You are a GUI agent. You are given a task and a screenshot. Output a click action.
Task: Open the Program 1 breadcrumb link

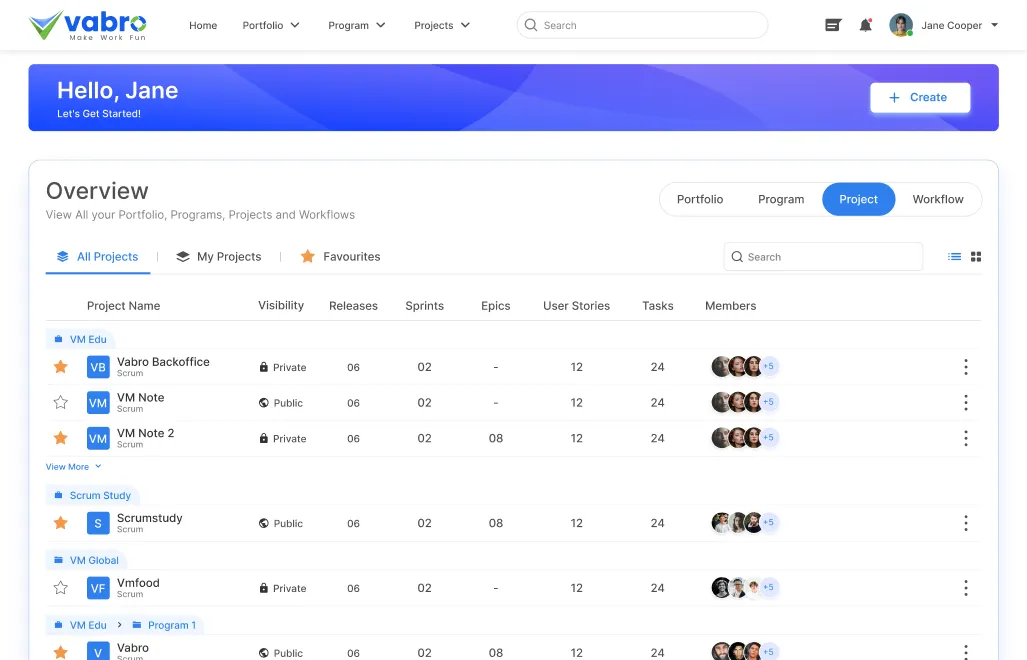pyautogui.click(x=170, y=625)
